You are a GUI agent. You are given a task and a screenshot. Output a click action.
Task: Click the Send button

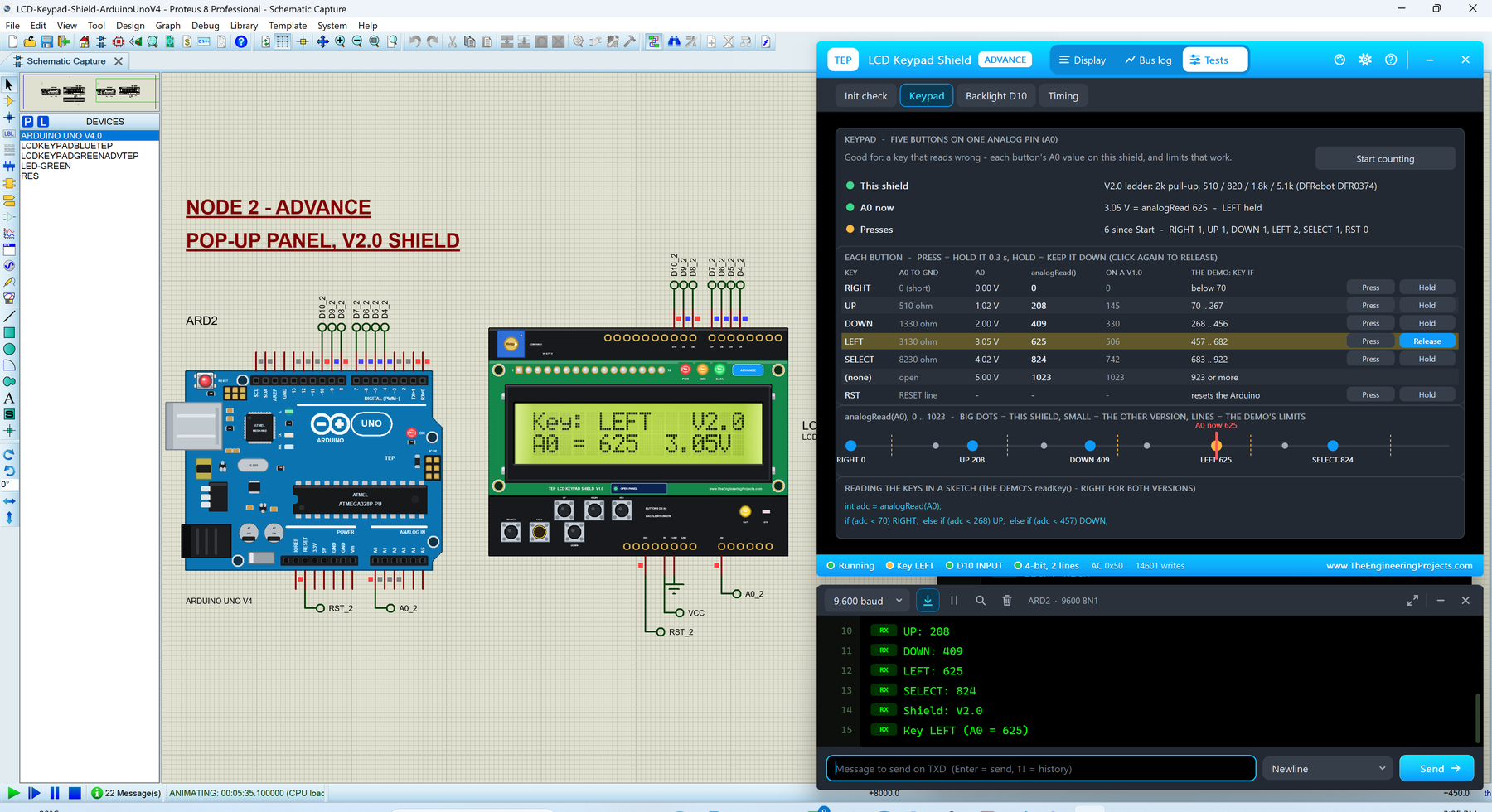tap(1436, 769)
